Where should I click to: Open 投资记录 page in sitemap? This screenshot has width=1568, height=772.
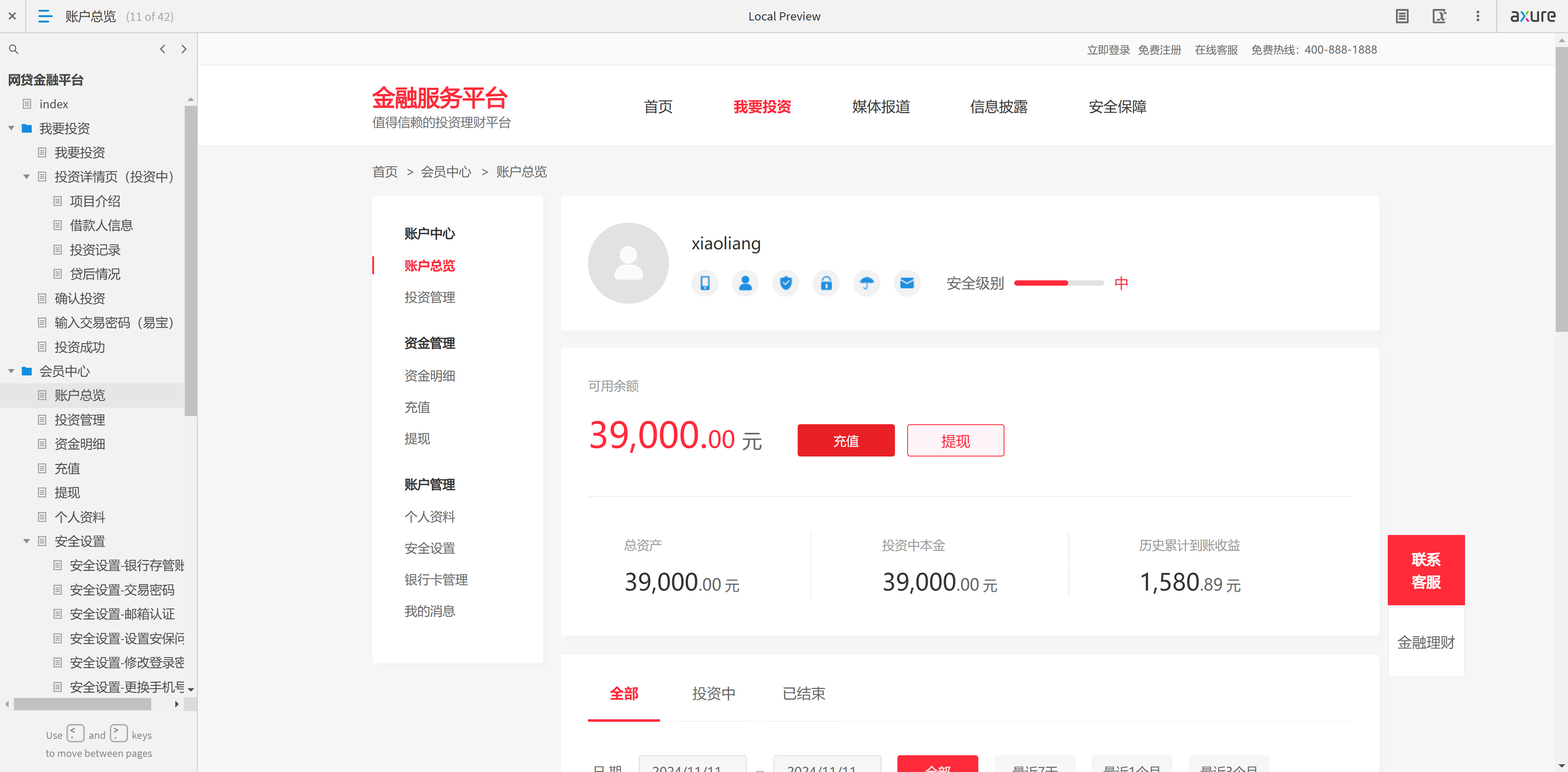[95, 250]
